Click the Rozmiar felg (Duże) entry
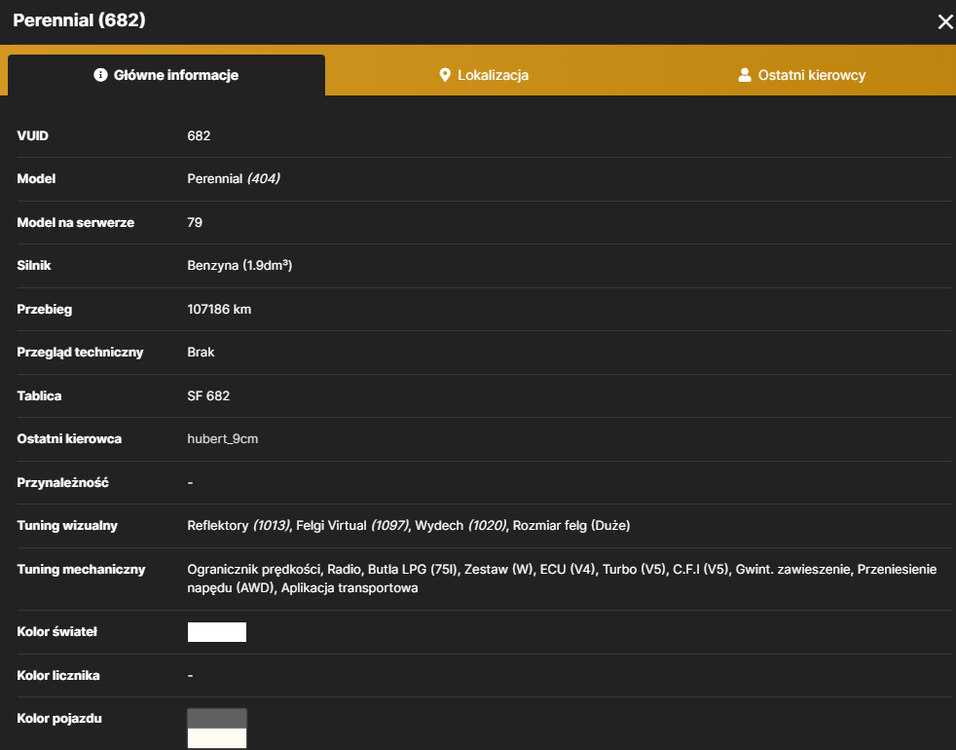 click(x=571, y=526)
